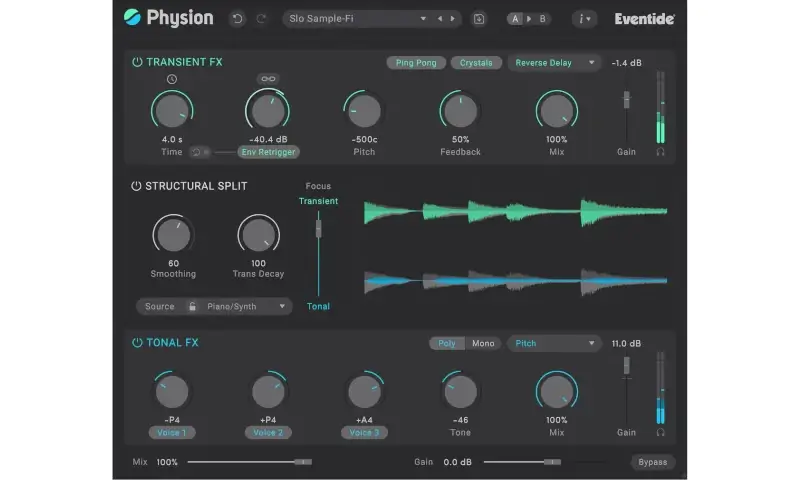Toggle the Structural Split power button
Image resolution: width=800 pixels, height=480 pixels.
pyautogui.click(x=137, y=186)
